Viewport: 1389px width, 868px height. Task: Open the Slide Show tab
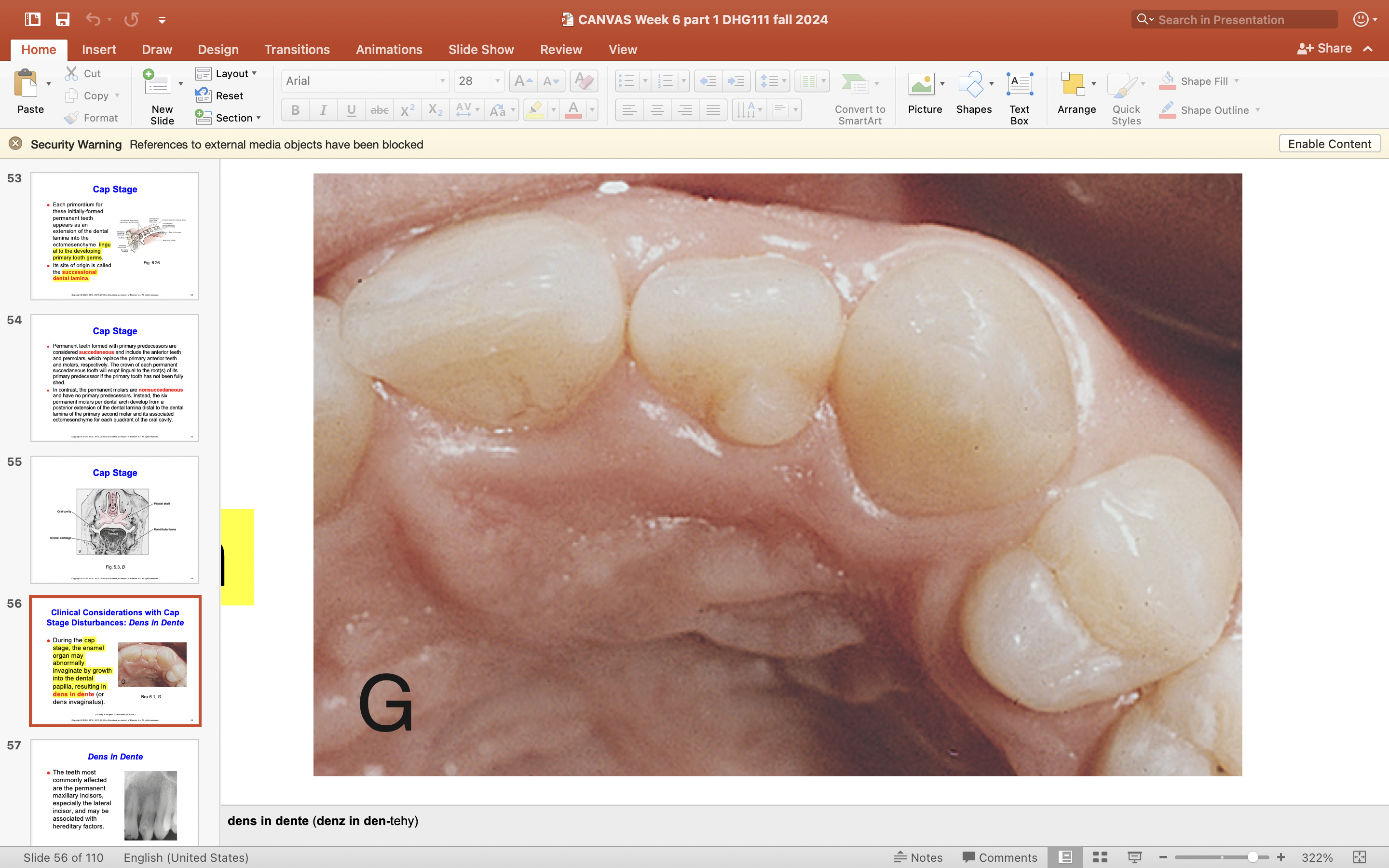tap(480, 49)
